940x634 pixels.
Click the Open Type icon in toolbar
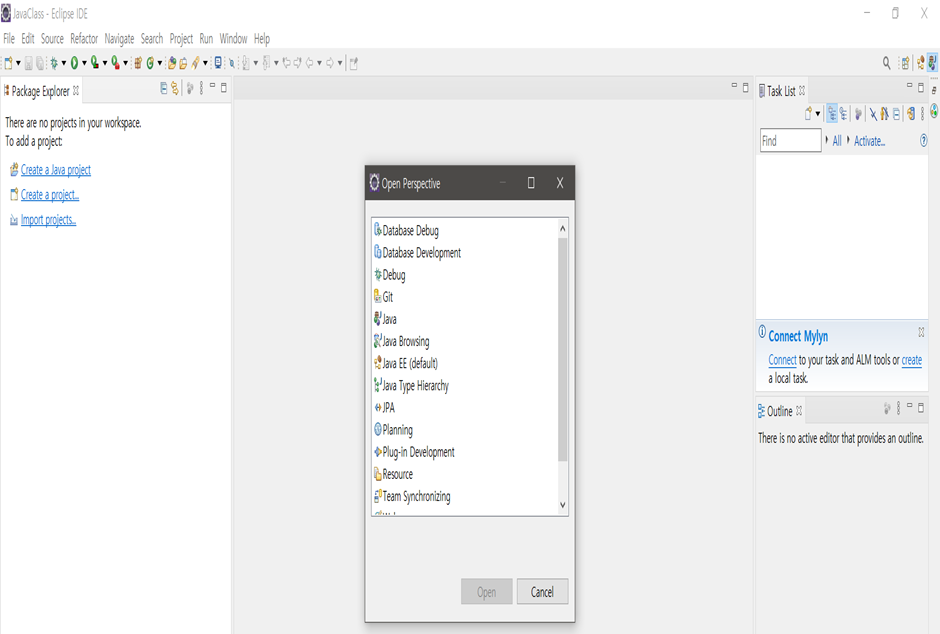172,62
